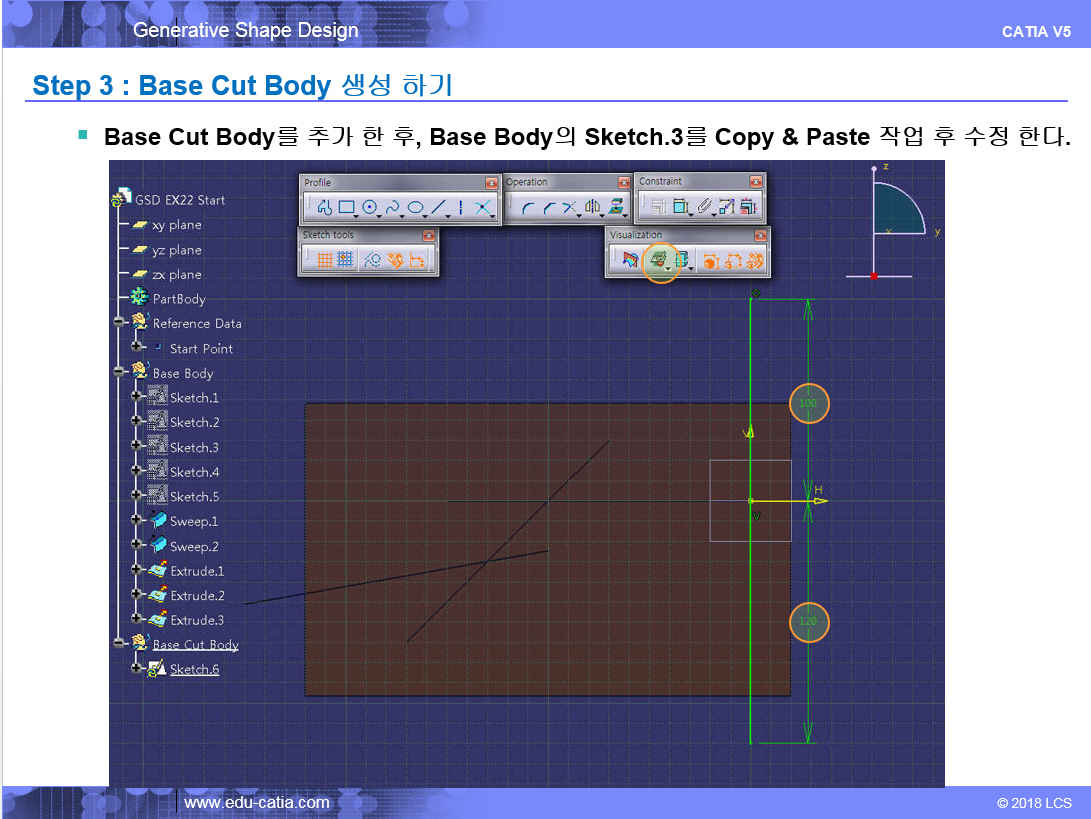Toggle the sketch Grid display
Viewport: 1091px width, 819px height.
pyautogui.click(x=324, y=260)
